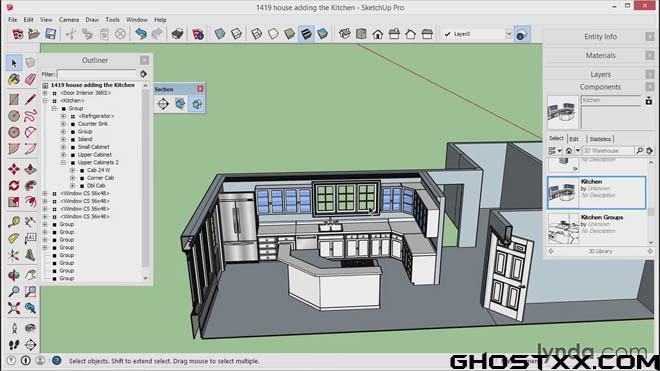Click the Outliner Filter field
The image size is (660, 371).
pyautogui.click(x=97, y=74)
